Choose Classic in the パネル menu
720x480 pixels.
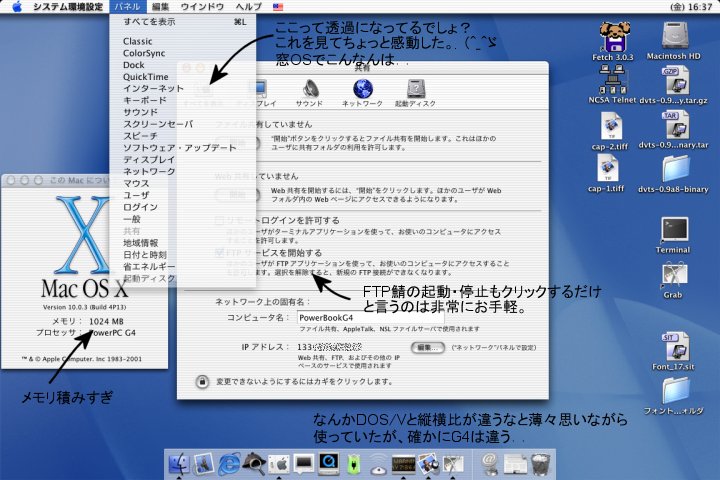click(183, 41)
